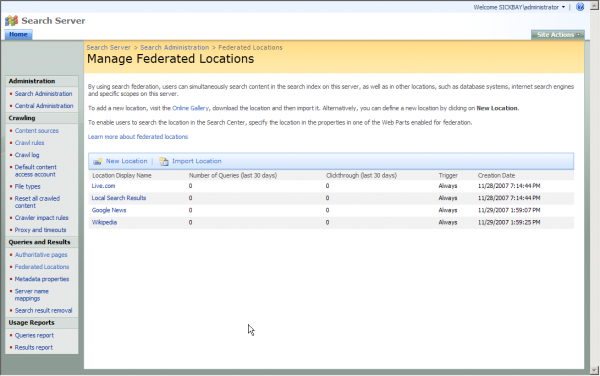
Task: Open Metadata properties
Action: coord(42,279)
